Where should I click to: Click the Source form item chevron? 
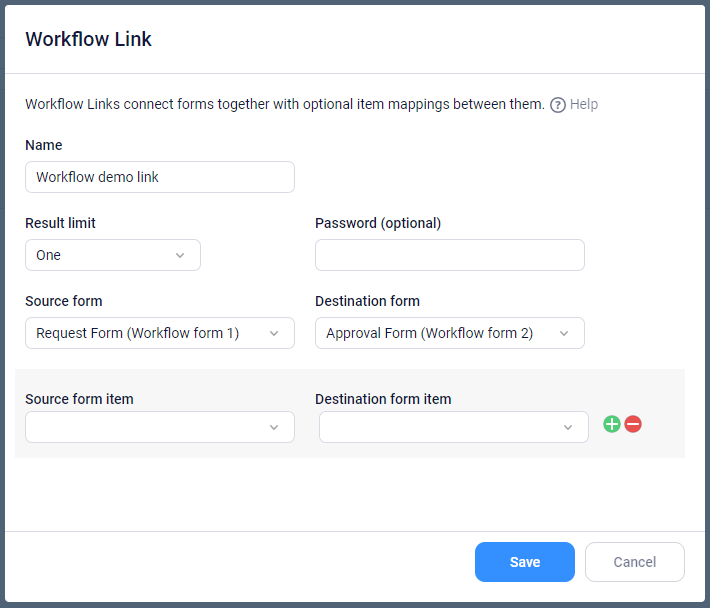tap(274, 427)
